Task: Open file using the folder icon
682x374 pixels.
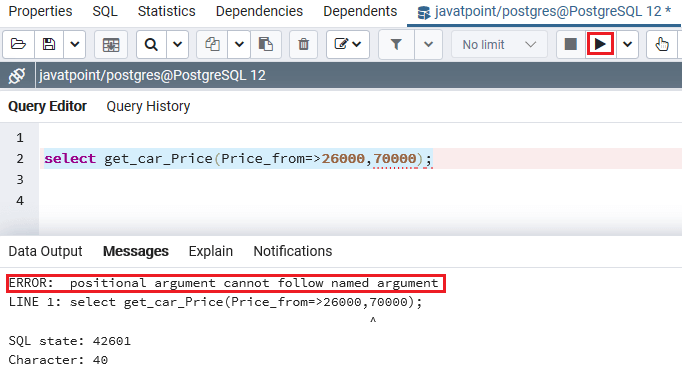Action: [18, 44]
